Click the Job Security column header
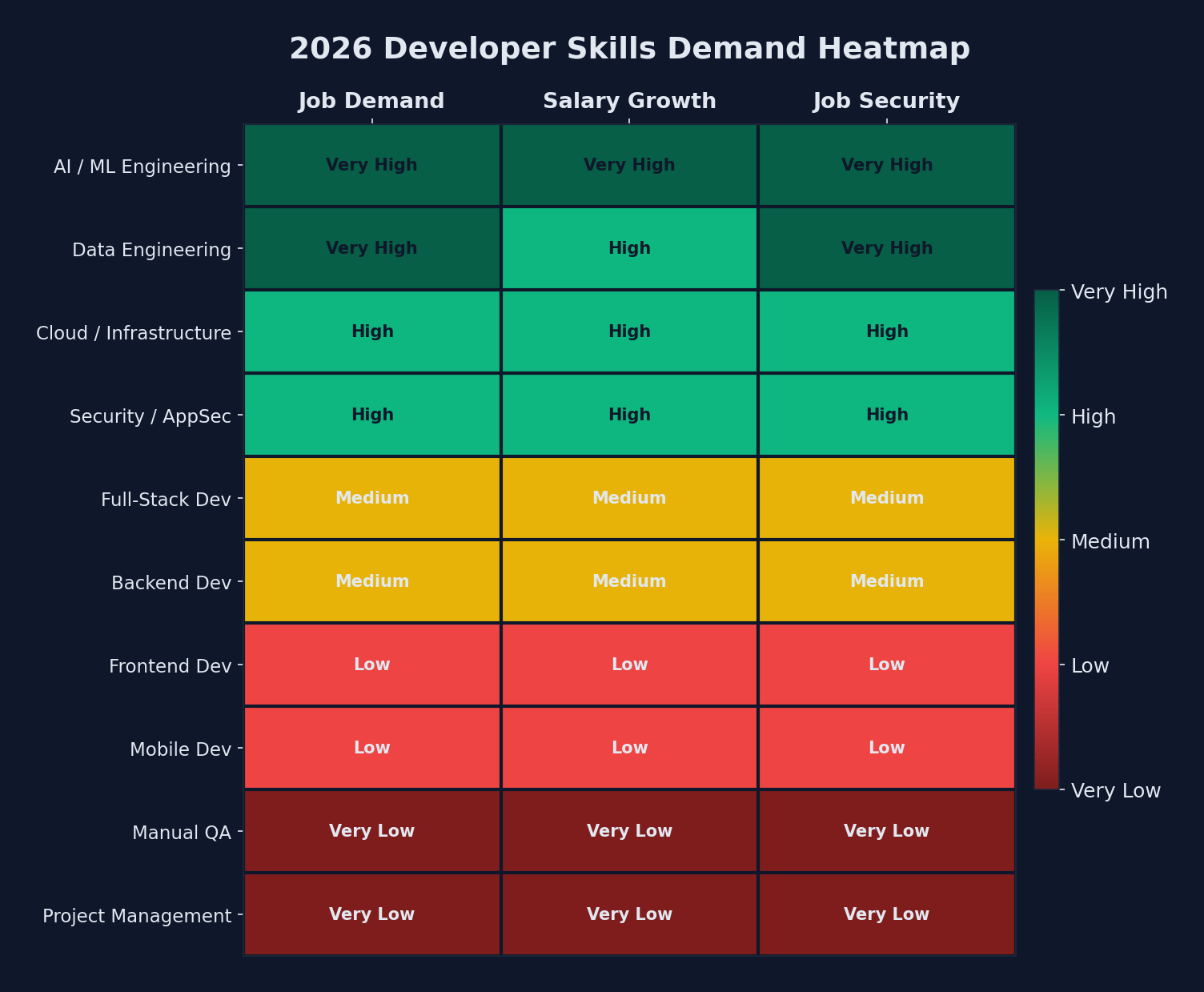The width and height of the screenshot is (1204, 992). [x=886, y=101]
